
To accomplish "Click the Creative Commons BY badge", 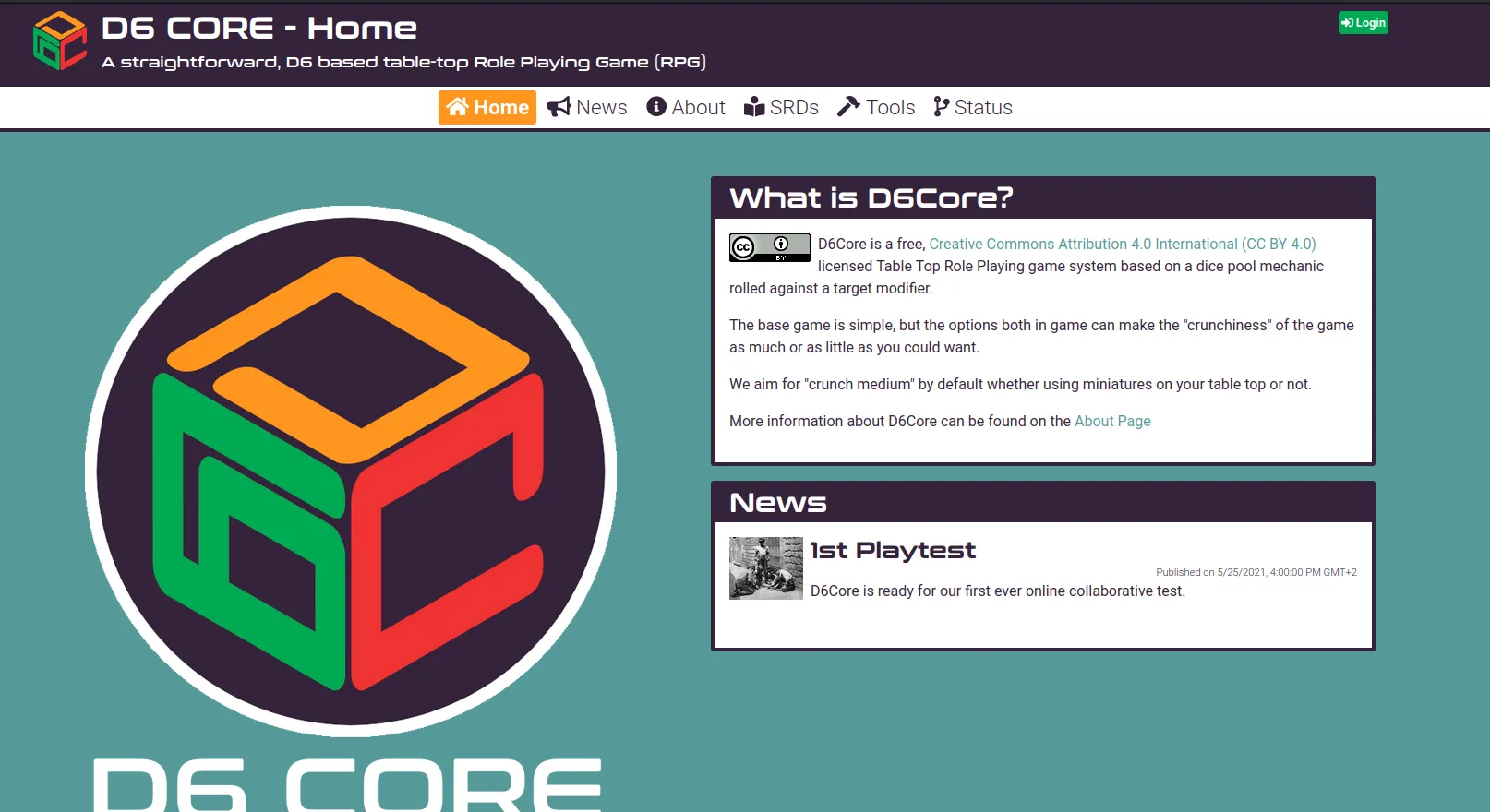I will point(769,247).
